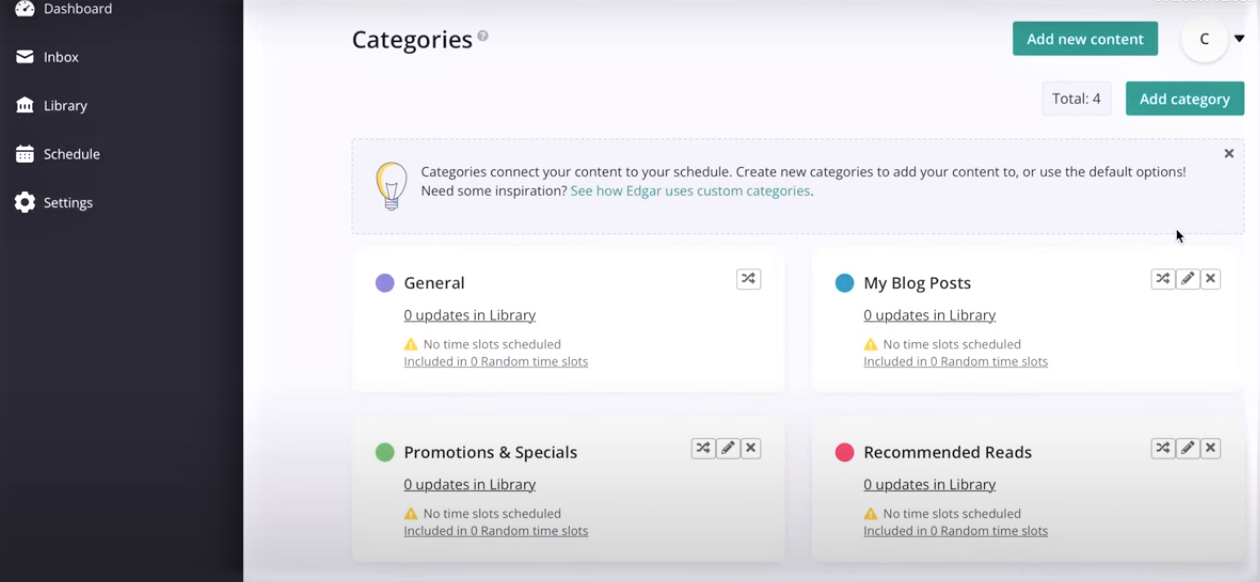The image size is (1260, 582).
Task: Edit the Recommended Reads category pencil icon
Action: [x=1187, y=448]
